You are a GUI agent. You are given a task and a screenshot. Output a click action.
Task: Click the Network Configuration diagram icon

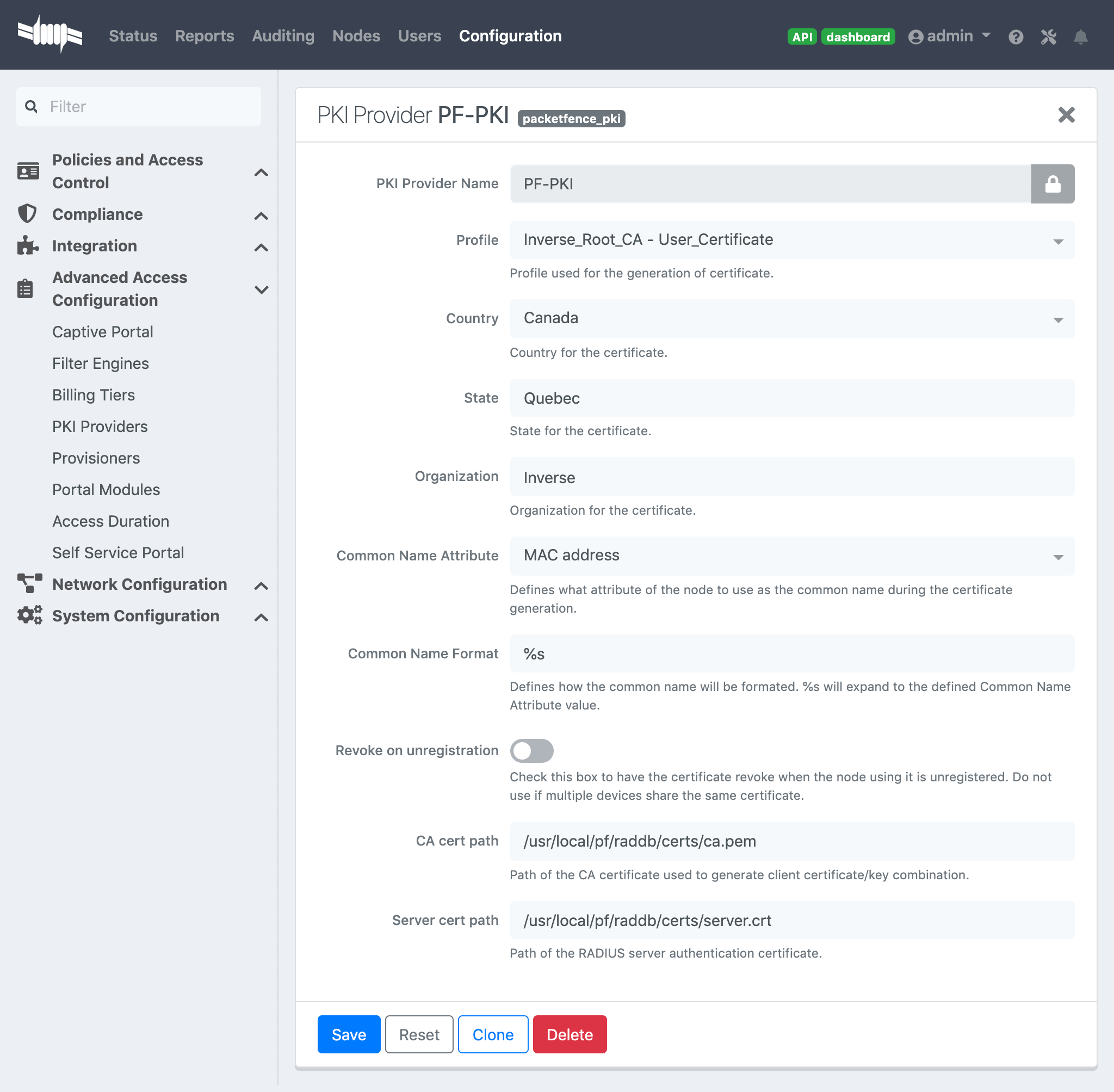[x=29, y=584]
